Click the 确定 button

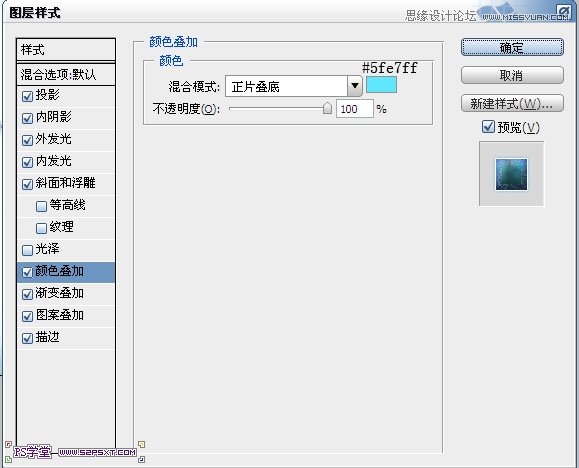point(512,47)
